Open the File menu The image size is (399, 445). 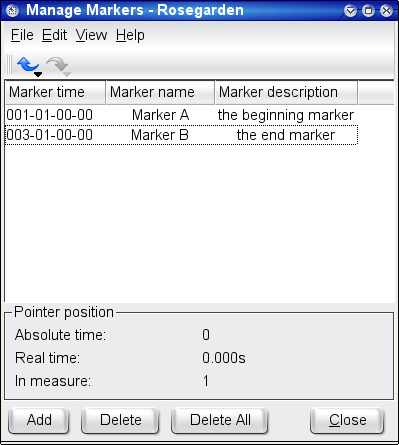pyautogui.click(x=22, y=35)
